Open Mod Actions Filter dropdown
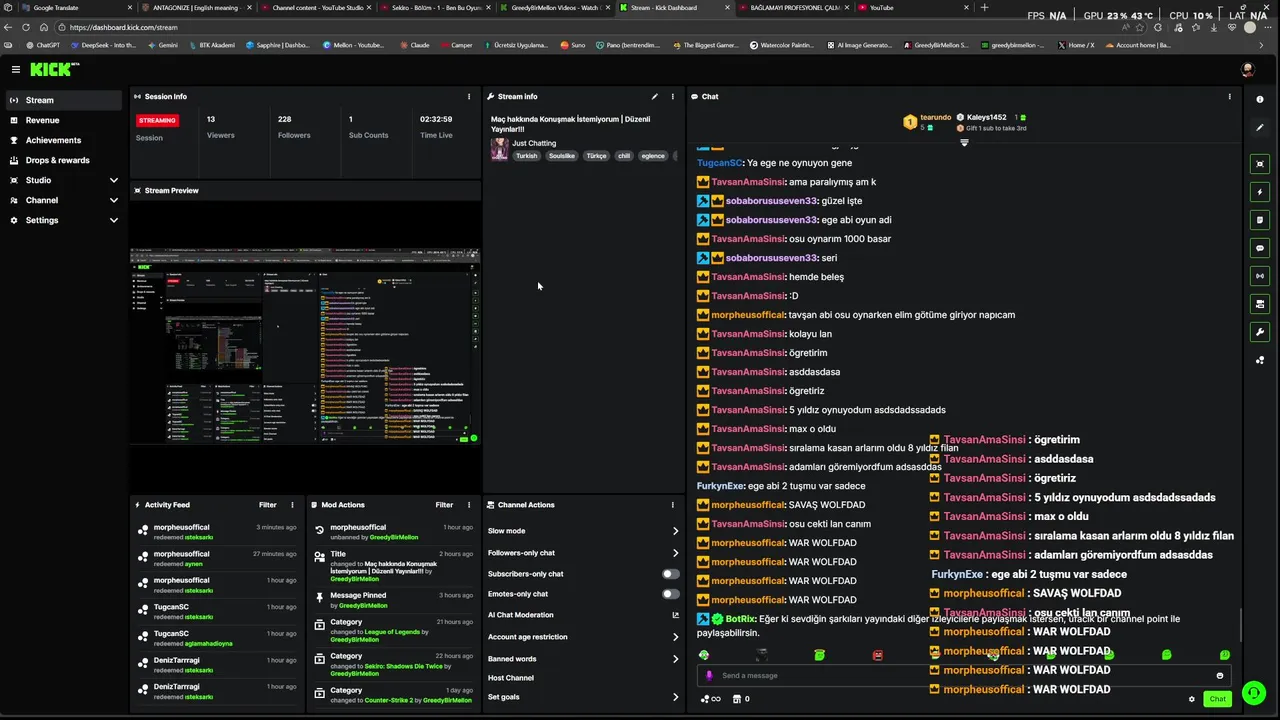The width and height of the screenshot is (1280, 720). [x=445, y=505]
